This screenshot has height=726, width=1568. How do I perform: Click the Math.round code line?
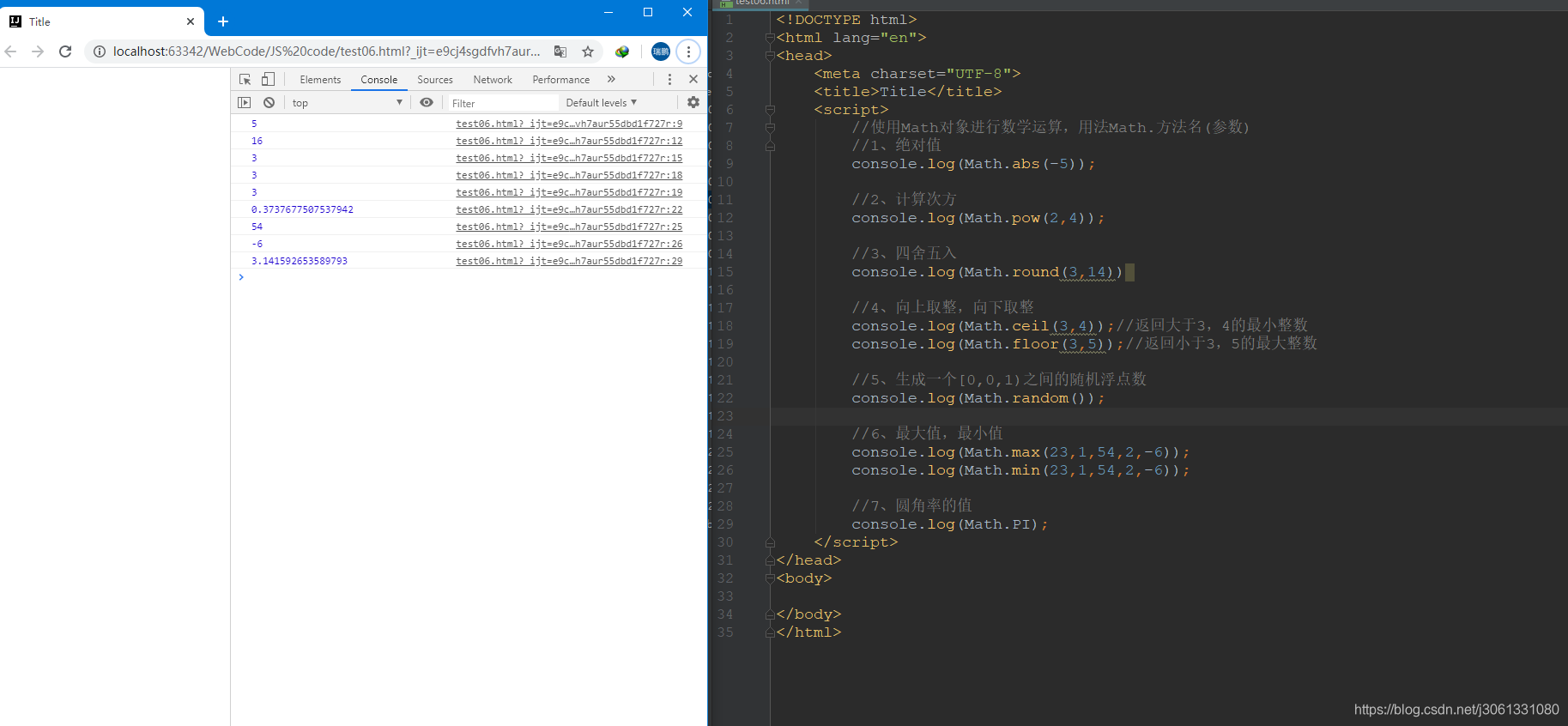pos(987,272)
